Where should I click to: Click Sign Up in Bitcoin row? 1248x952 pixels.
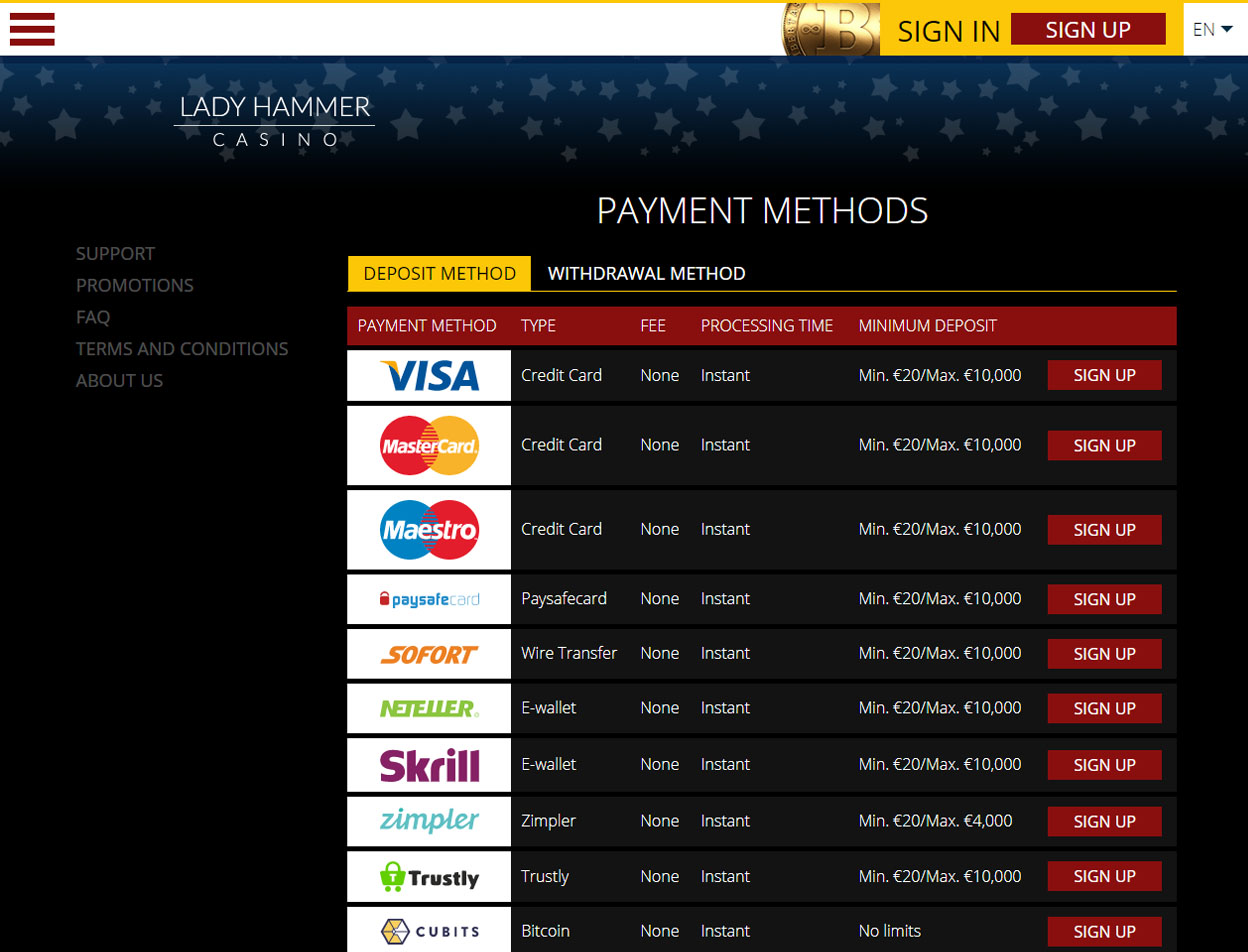1104,931
